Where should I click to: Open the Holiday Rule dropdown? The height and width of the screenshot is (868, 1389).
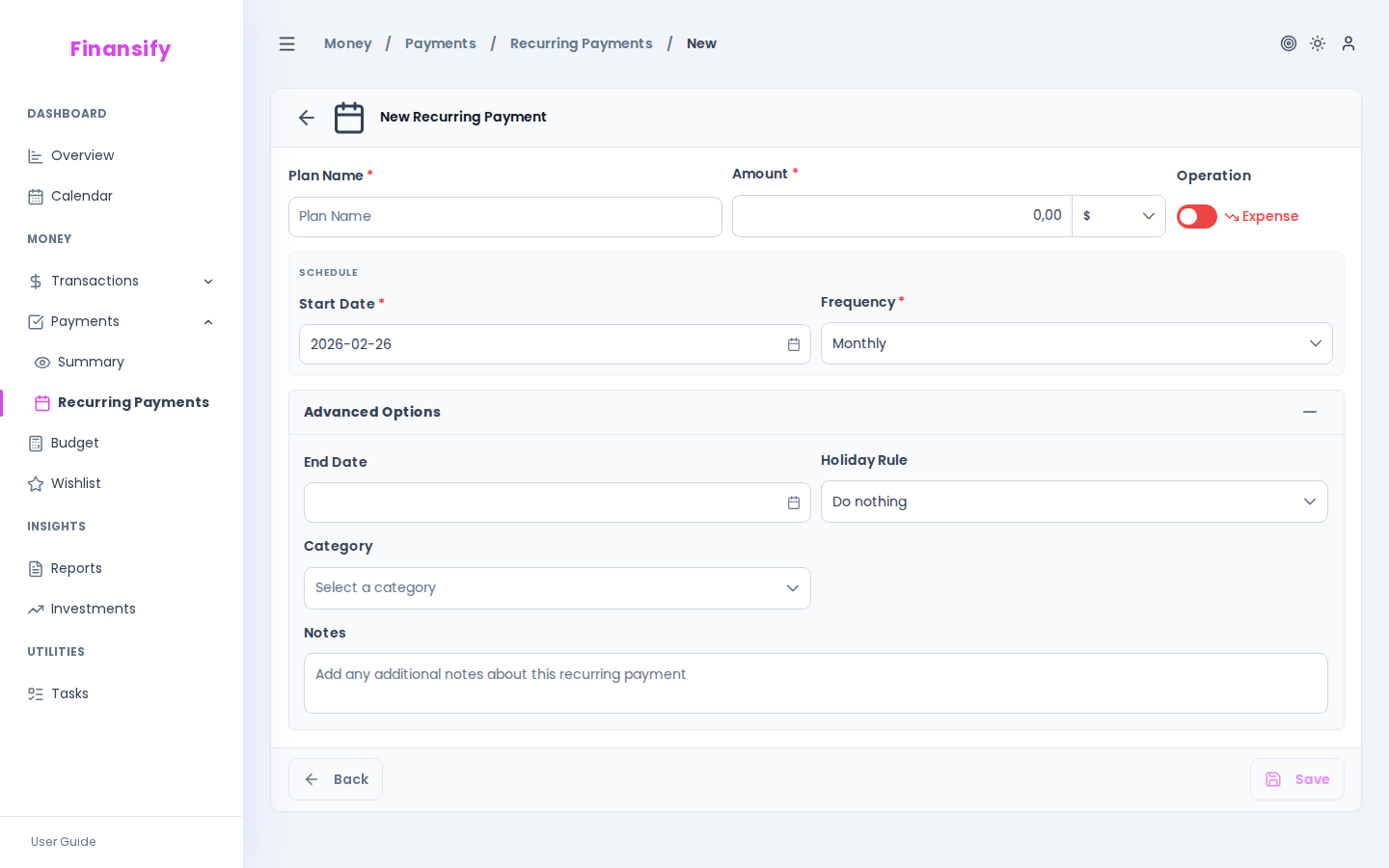click(1074, 502)
